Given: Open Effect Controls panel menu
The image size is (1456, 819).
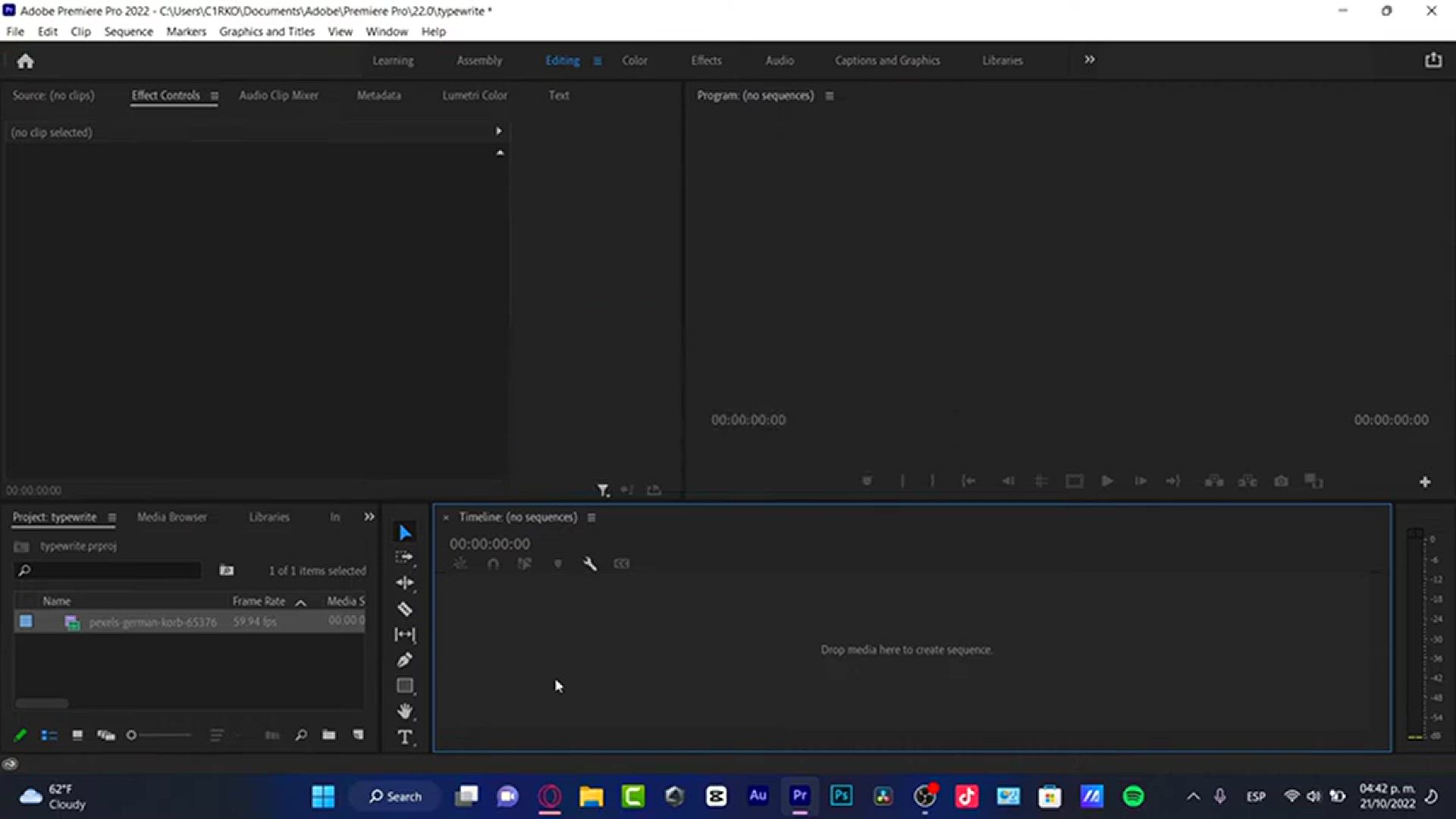Looking at the screenshot, I should click(x=215, y=96).
